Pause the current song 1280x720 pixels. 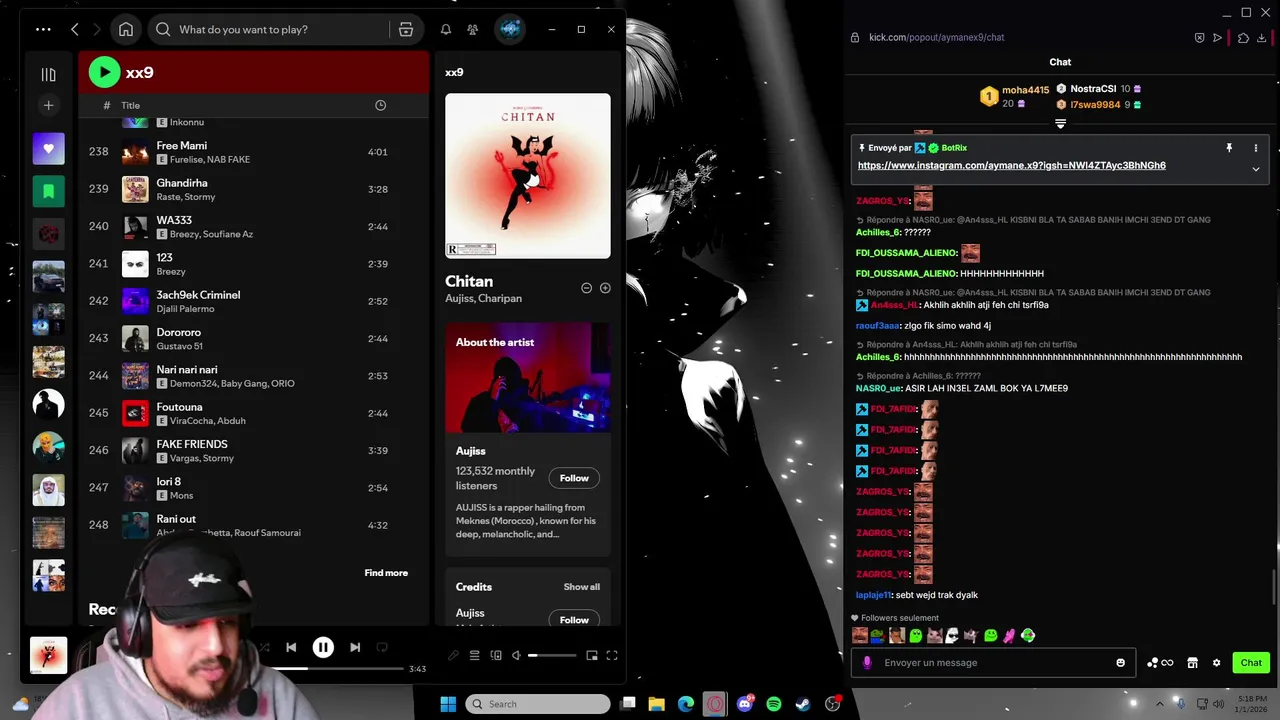[x=323, y=648]
